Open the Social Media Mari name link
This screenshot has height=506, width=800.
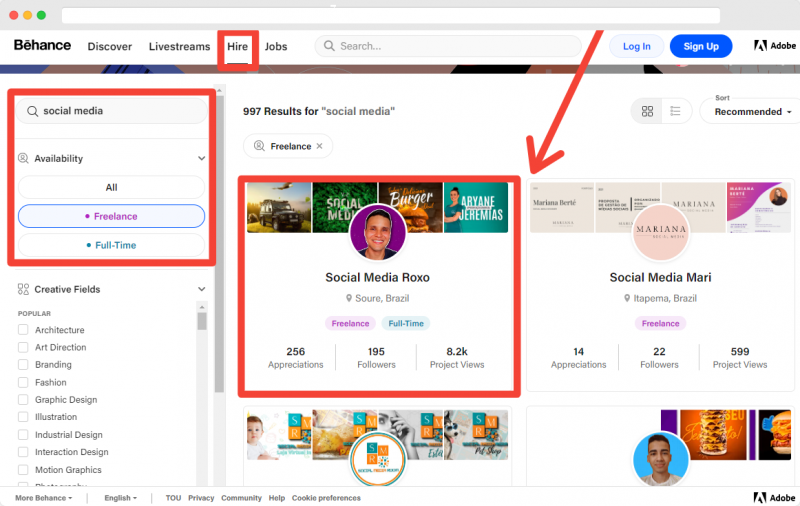[x=660, y=277]
